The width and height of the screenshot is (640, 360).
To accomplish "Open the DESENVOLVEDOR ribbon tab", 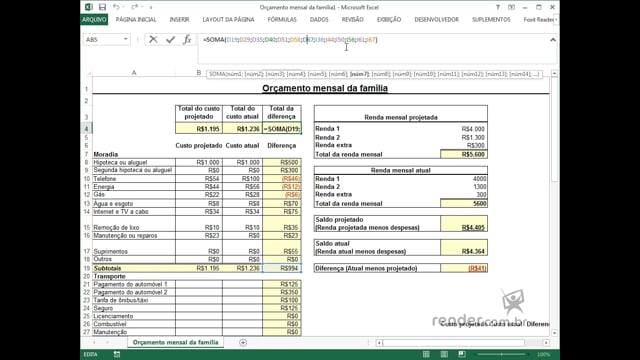I will pyautogui.click(x=436, y=20).
